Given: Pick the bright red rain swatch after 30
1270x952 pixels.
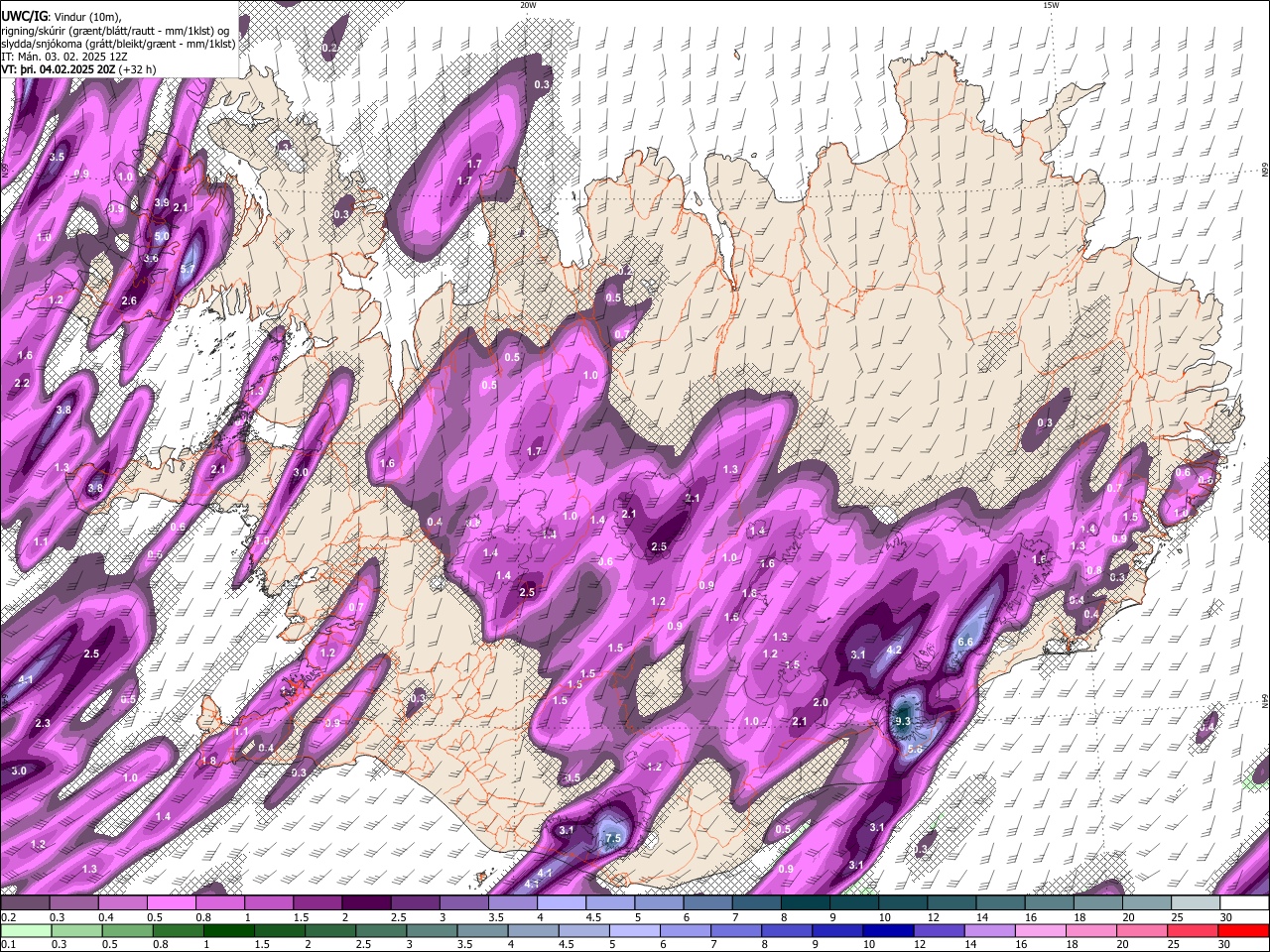Looking at the screenshot, I should 1243,930.
